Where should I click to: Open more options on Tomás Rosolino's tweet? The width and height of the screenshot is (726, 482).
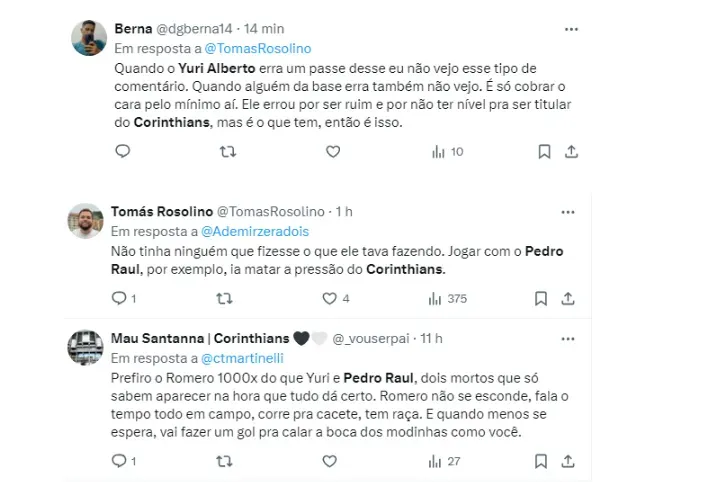[568, 212]
